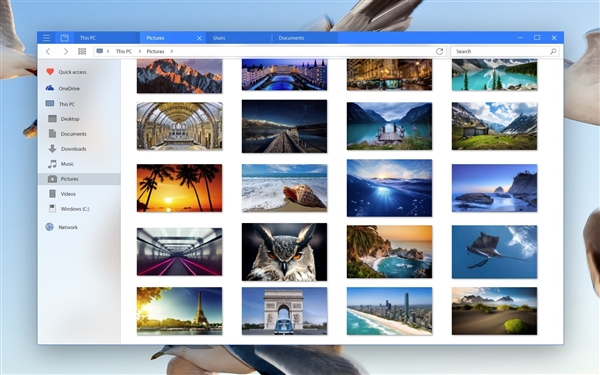Go back with the left arrow
The width and height of the screenshot is (600, 375).
48,51
